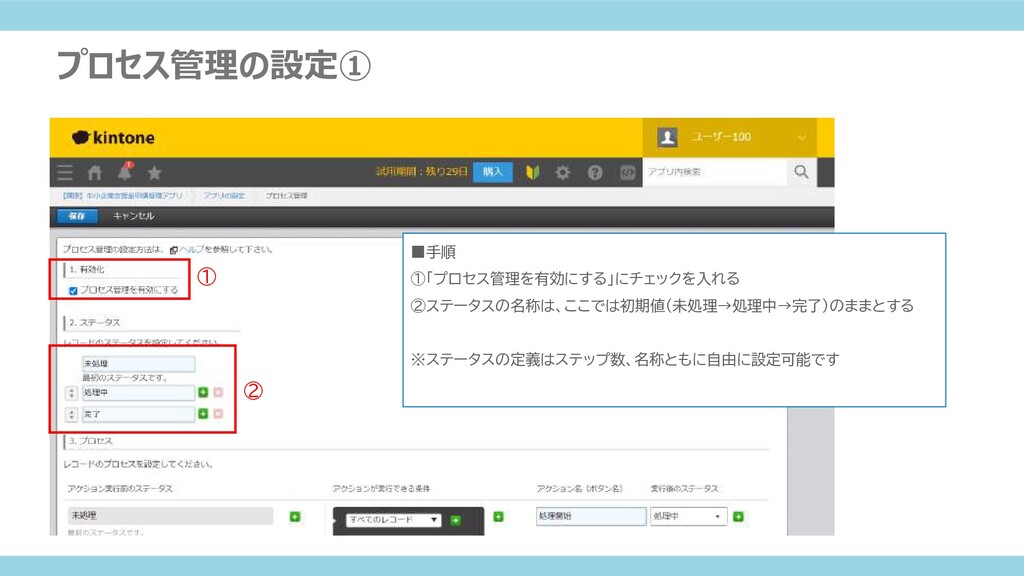
Task: Click the user avatar icon
Action: click(x=667, y=137)
